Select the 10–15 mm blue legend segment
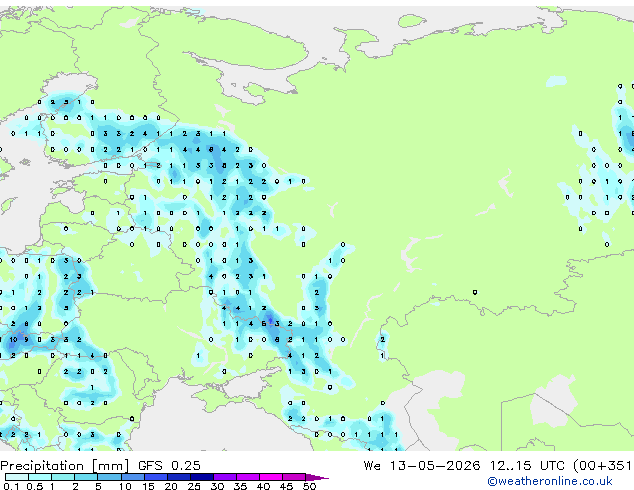Screen dimensions: 634x490 pos(132,477)
